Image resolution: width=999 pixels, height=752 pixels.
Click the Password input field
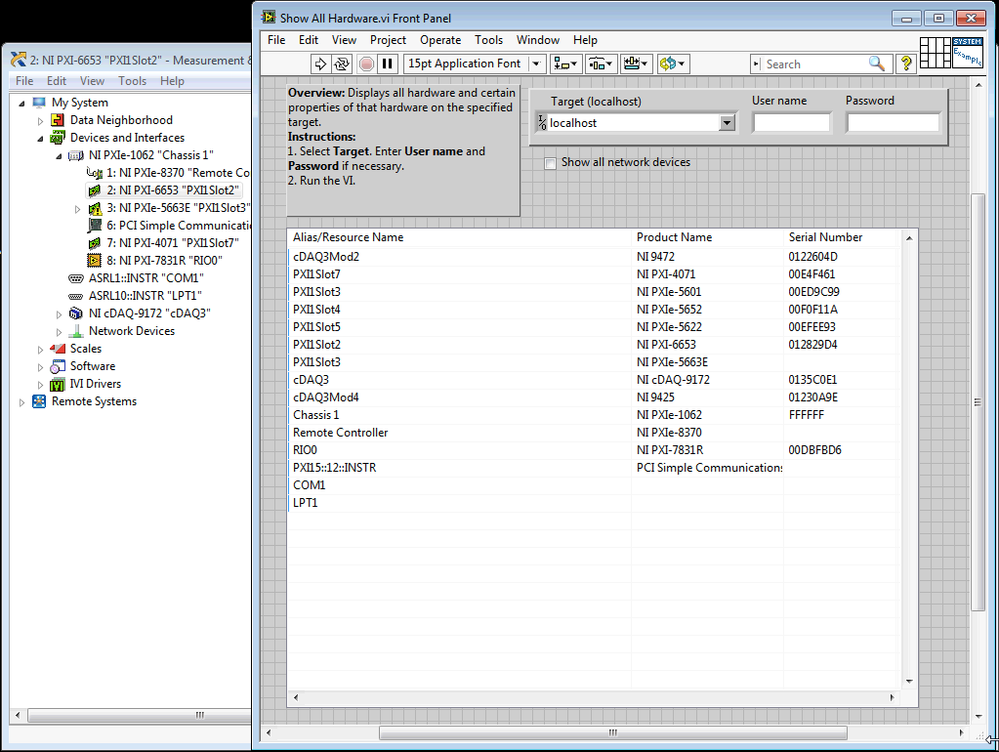pyautogui.click(x=893, y=123)
